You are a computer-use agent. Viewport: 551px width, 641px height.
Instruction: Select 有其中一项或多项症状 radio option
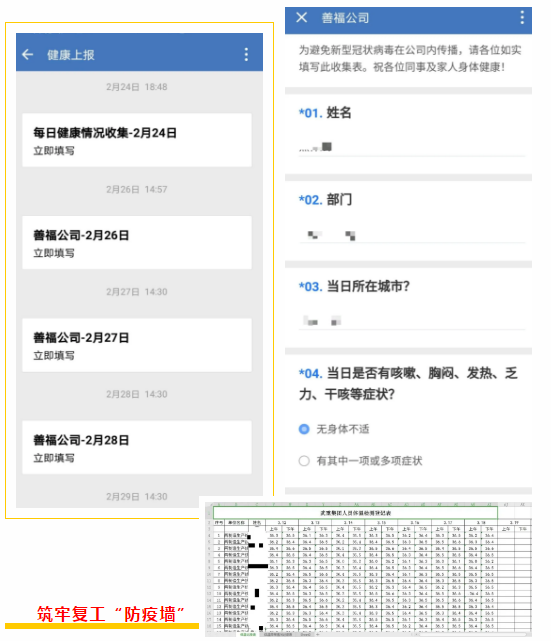[304, 461]
